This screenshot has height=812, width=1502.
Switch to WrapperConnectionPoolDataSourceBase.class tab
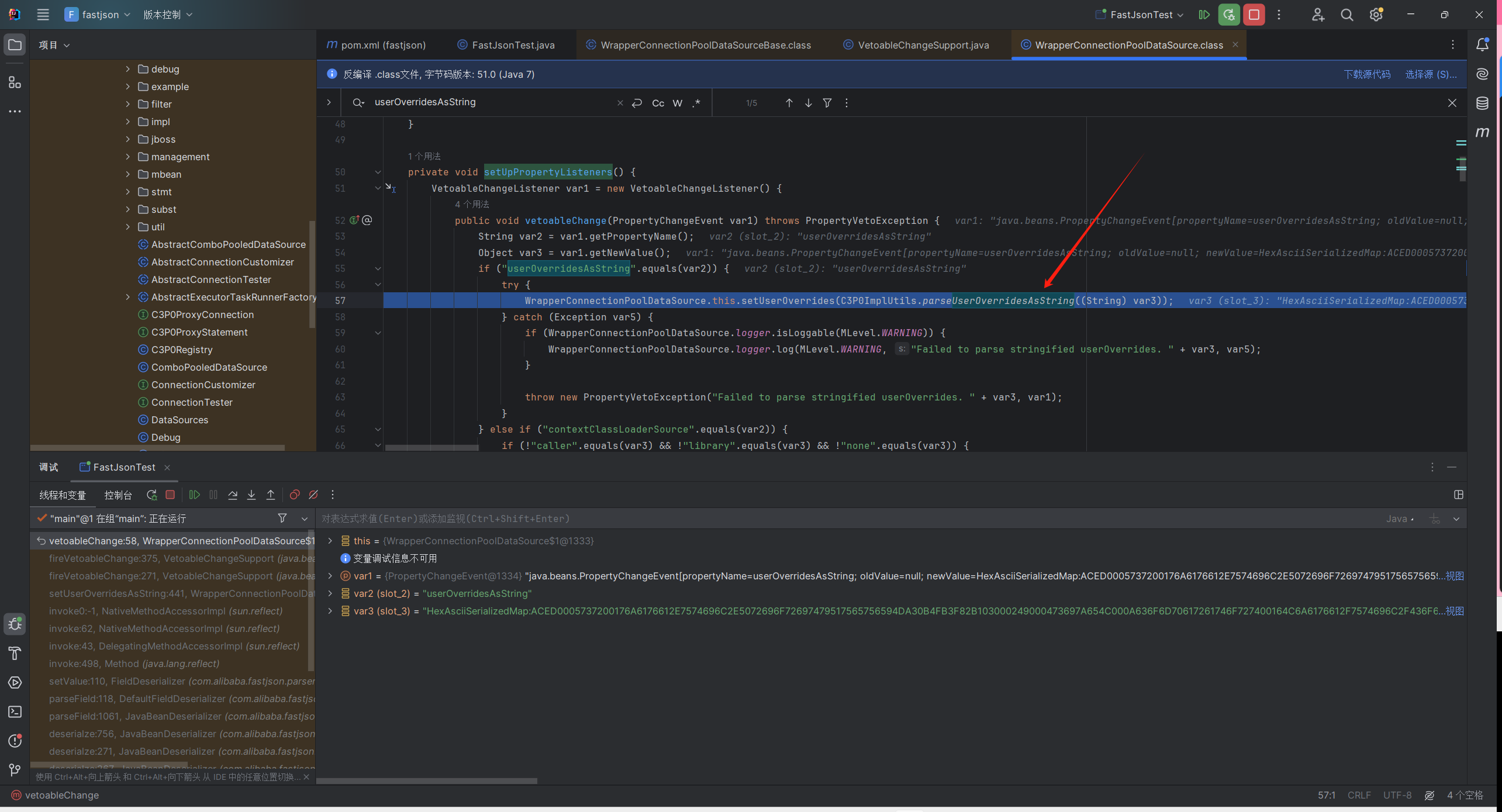tap(699, 45)
